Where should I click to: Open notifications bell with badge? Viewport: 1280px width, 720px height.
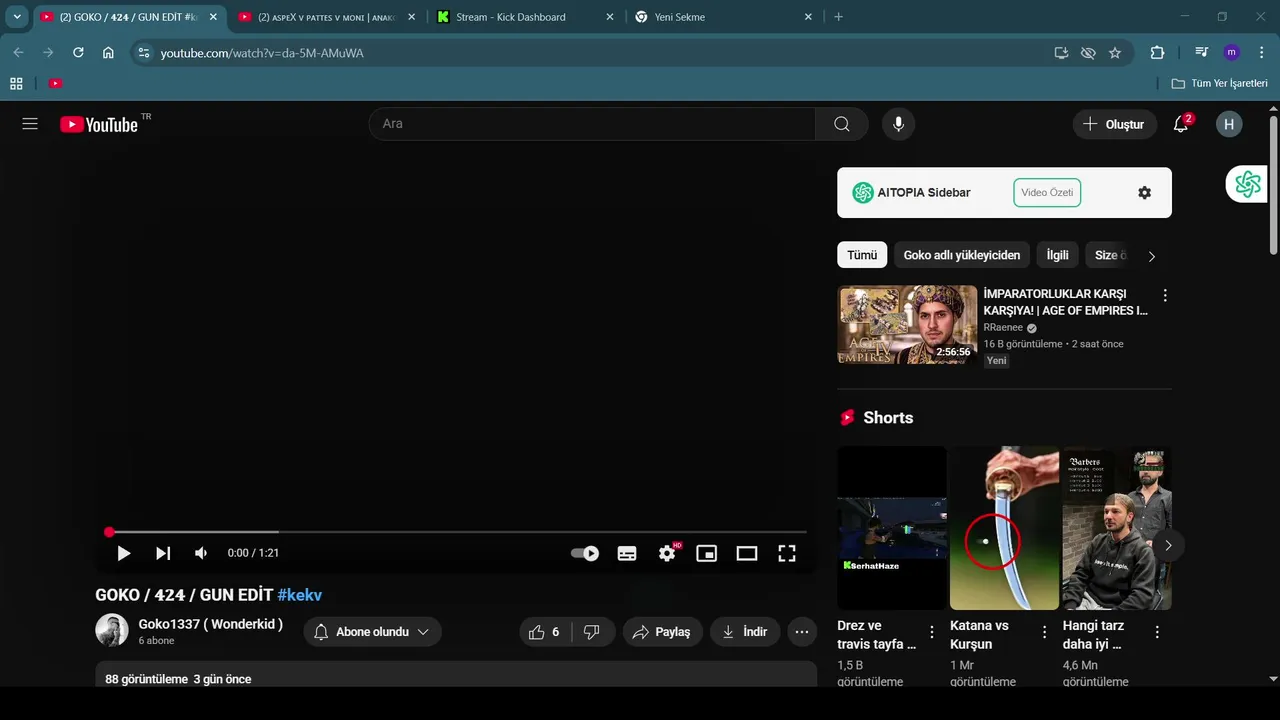(1181, 124)
